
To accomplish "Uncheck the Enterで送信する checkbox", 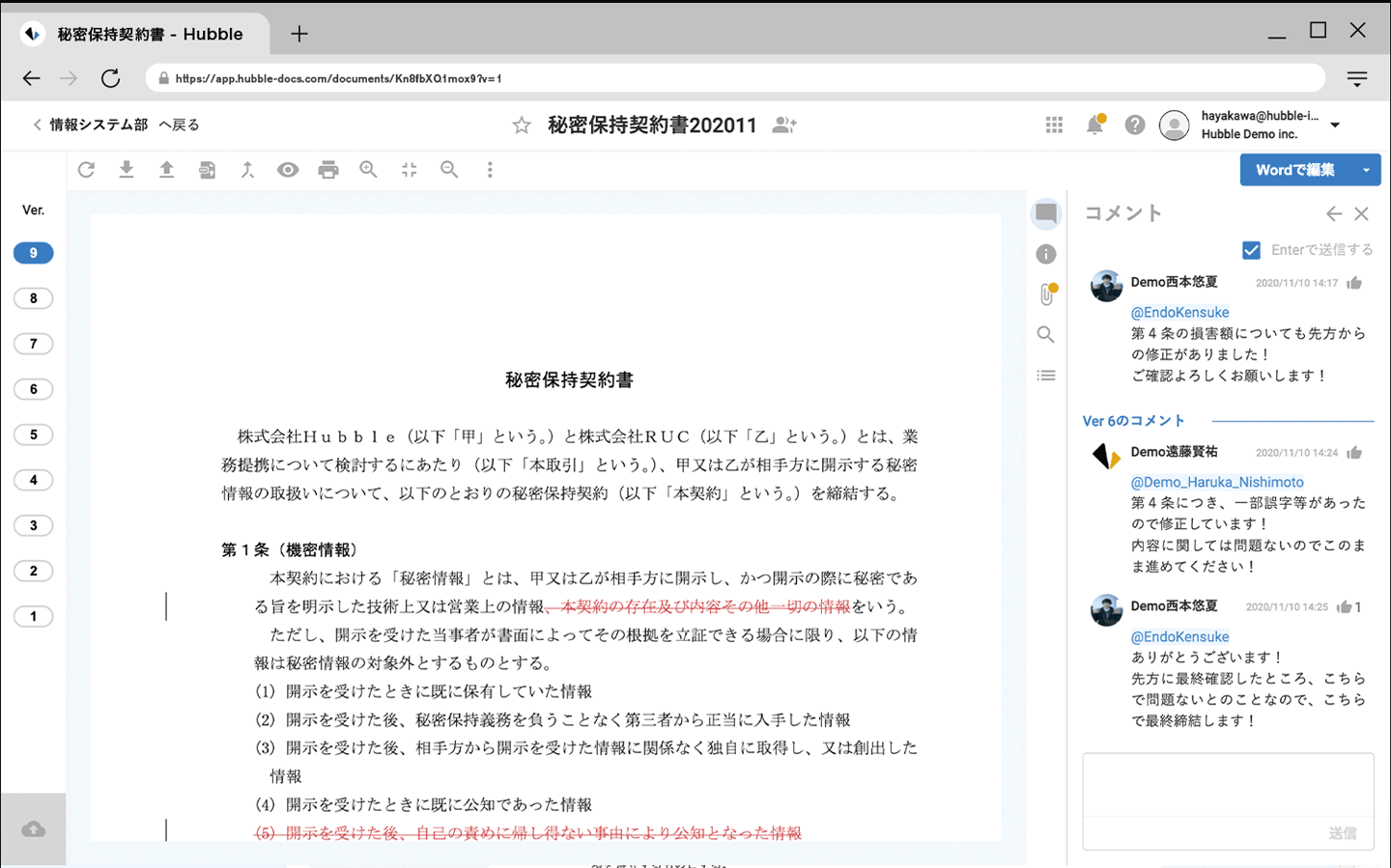I will coord(1251,250).
